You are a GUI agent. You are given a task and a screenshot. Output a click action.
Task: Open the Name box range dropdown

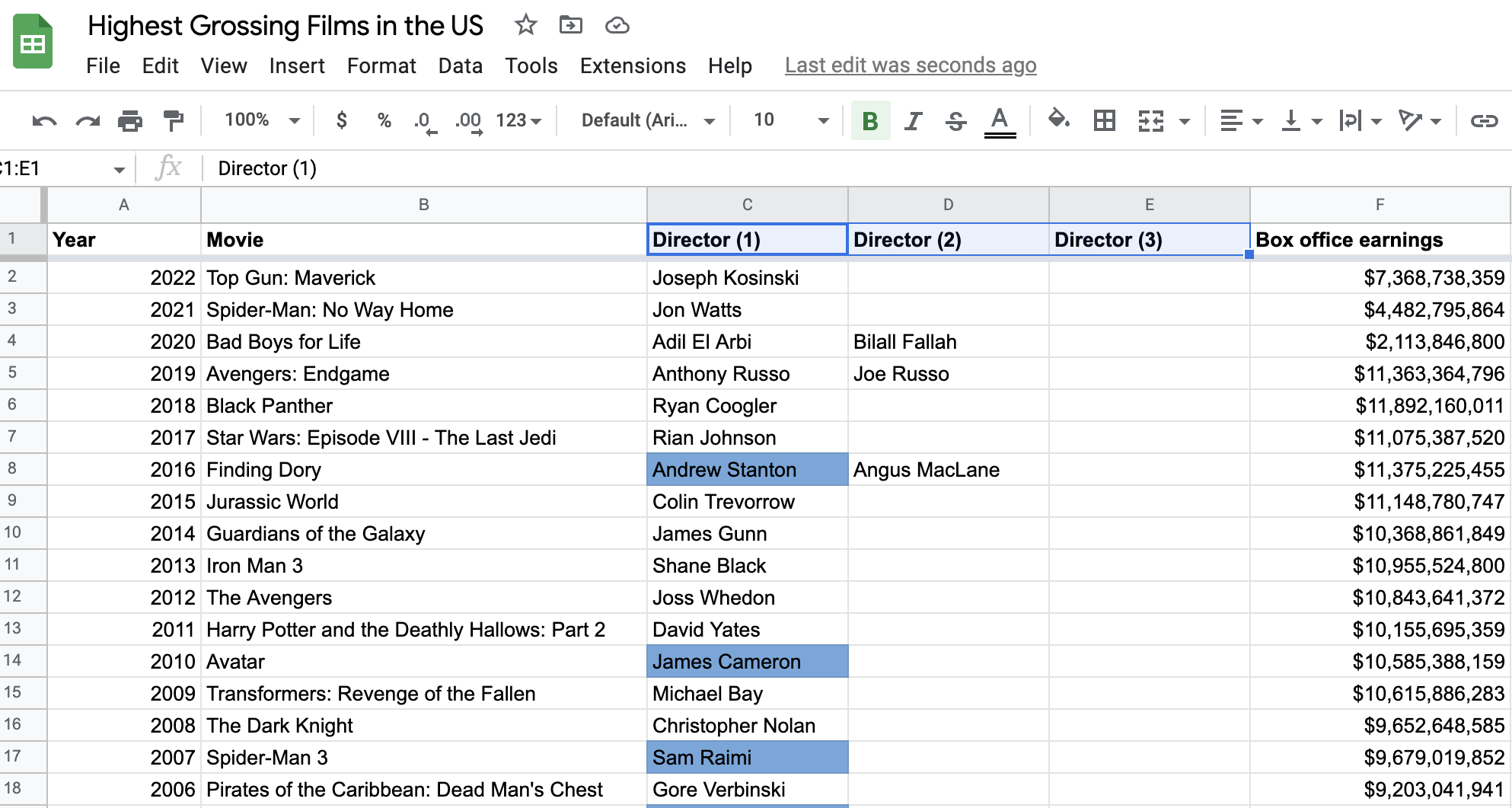tap(119, 169)
